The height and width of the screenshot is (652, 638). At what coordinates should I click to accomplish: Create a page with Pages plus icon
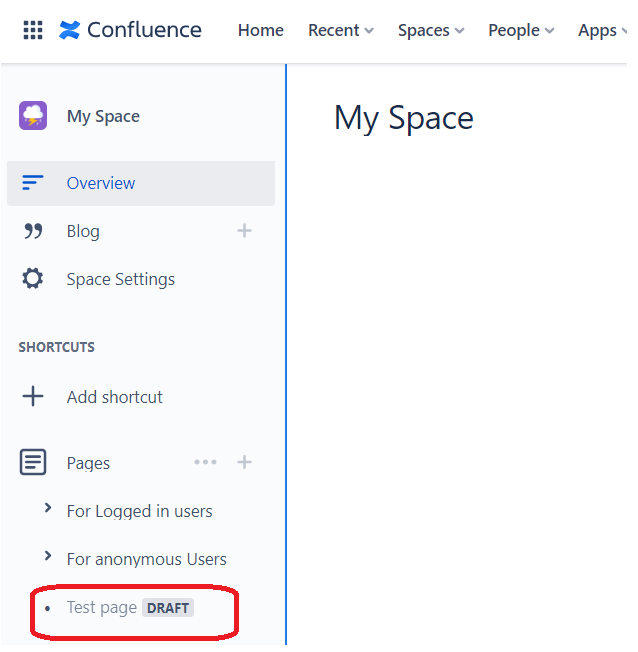(x=244, y=462)
